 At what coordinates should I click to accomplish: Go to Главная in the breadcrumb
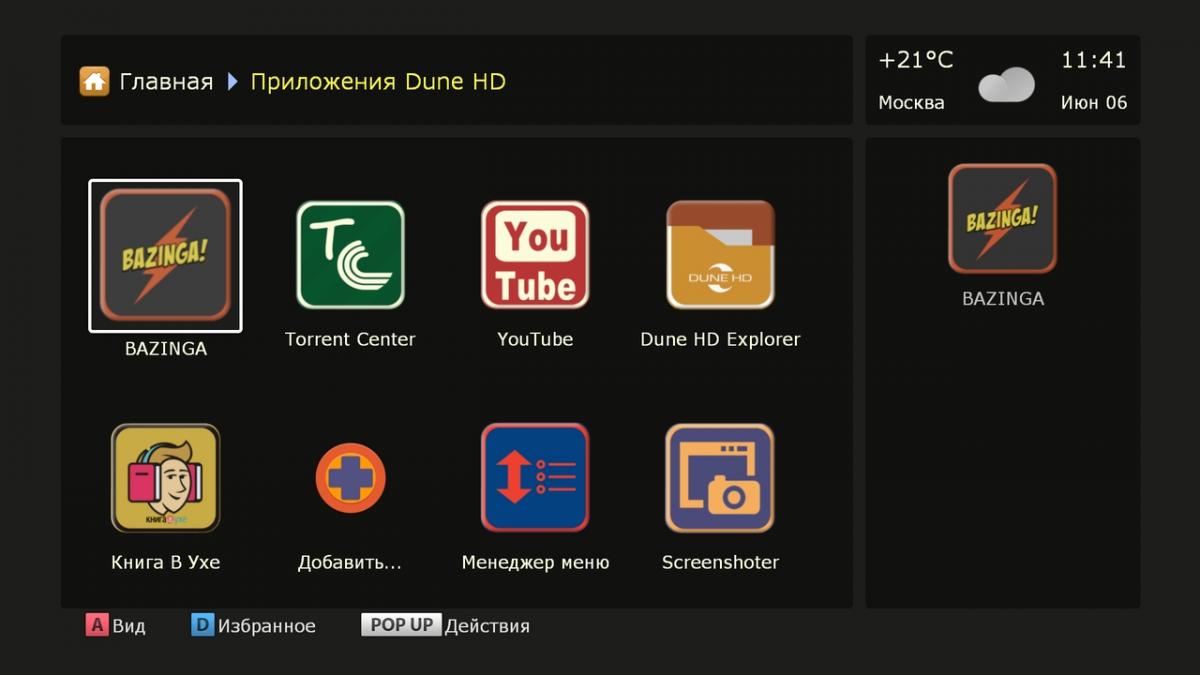[x=166, y=82]
